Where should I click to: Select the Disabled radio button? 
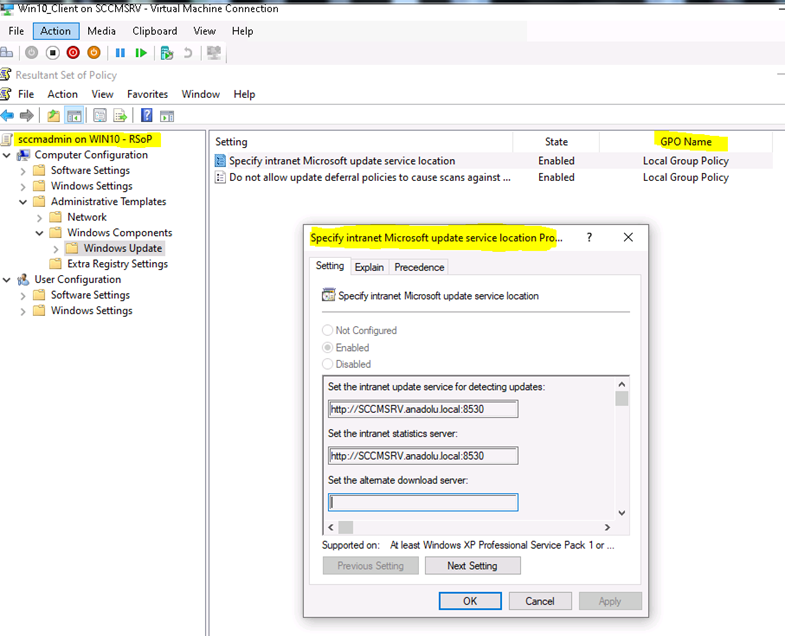327,364
